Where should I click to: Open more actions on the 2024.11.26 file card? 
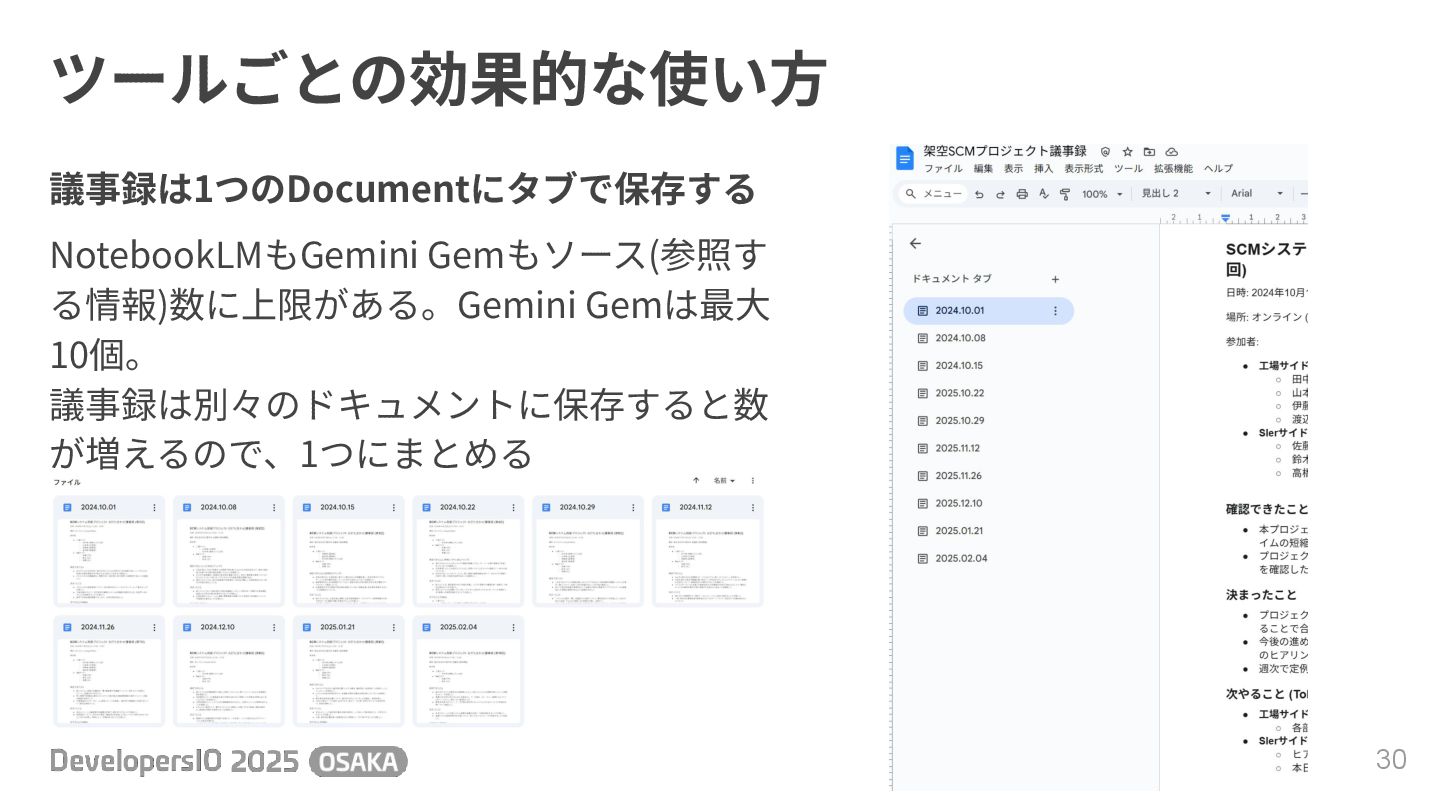[154, 627]
